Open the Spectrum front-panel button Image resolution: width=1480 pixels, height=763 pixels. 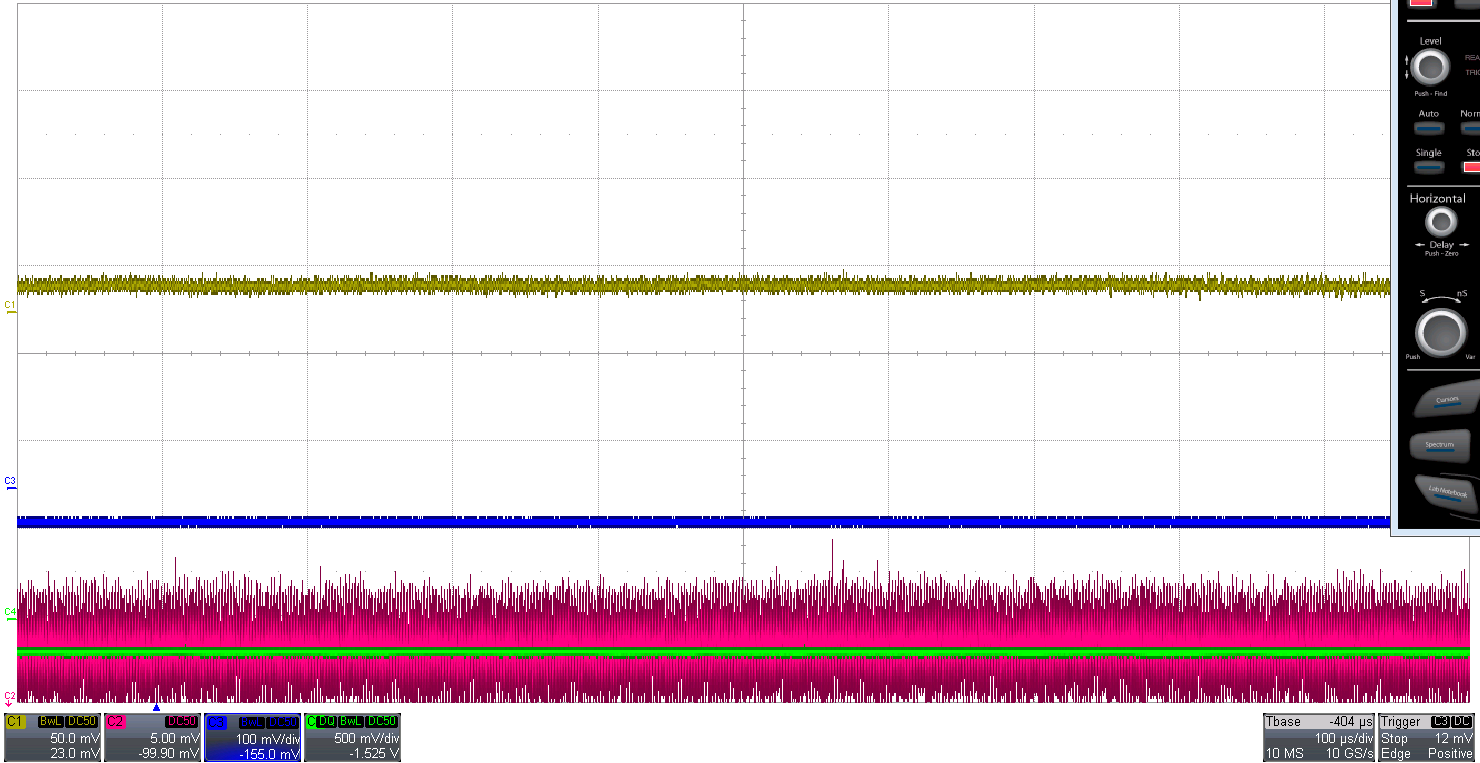tap(1442, 445)
